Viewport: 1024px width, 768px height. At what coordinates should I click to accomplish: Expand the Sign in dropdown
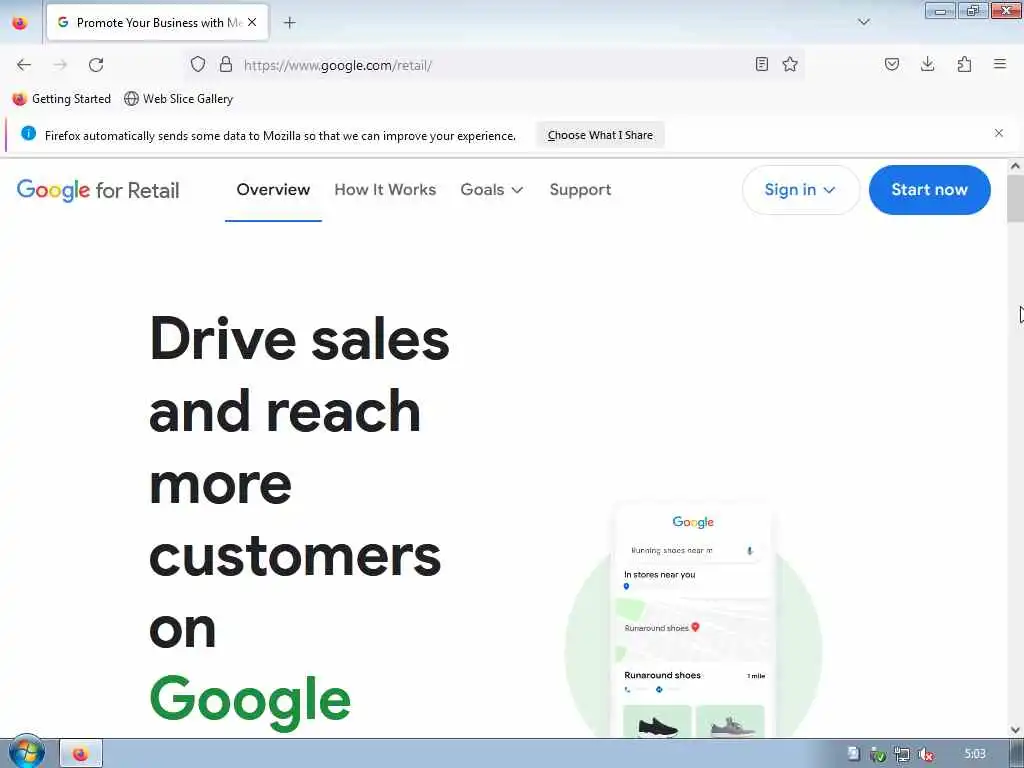click(801, 190)
